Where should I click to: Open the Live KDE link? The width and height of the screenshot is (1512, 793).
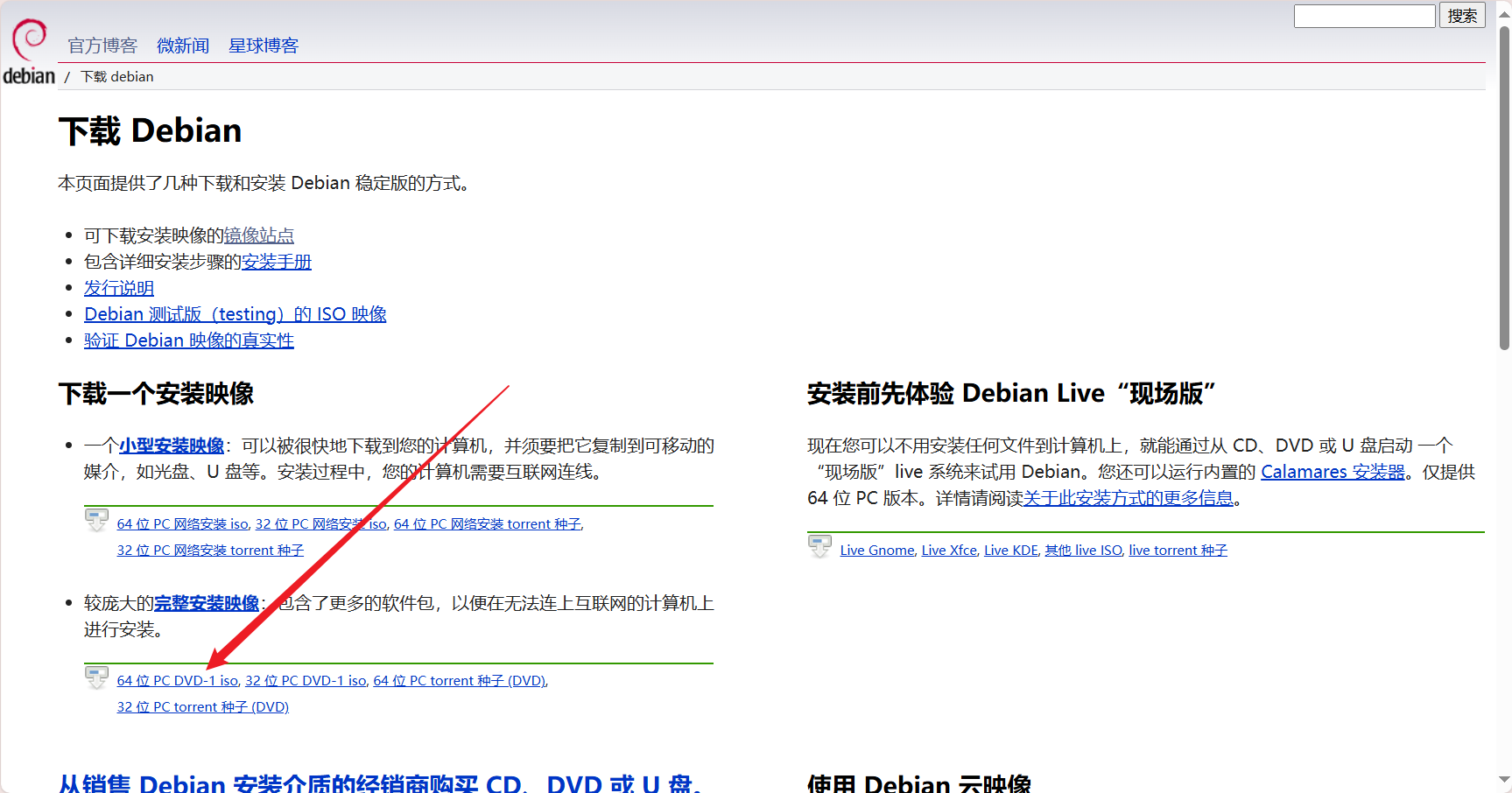(1011, 551)
